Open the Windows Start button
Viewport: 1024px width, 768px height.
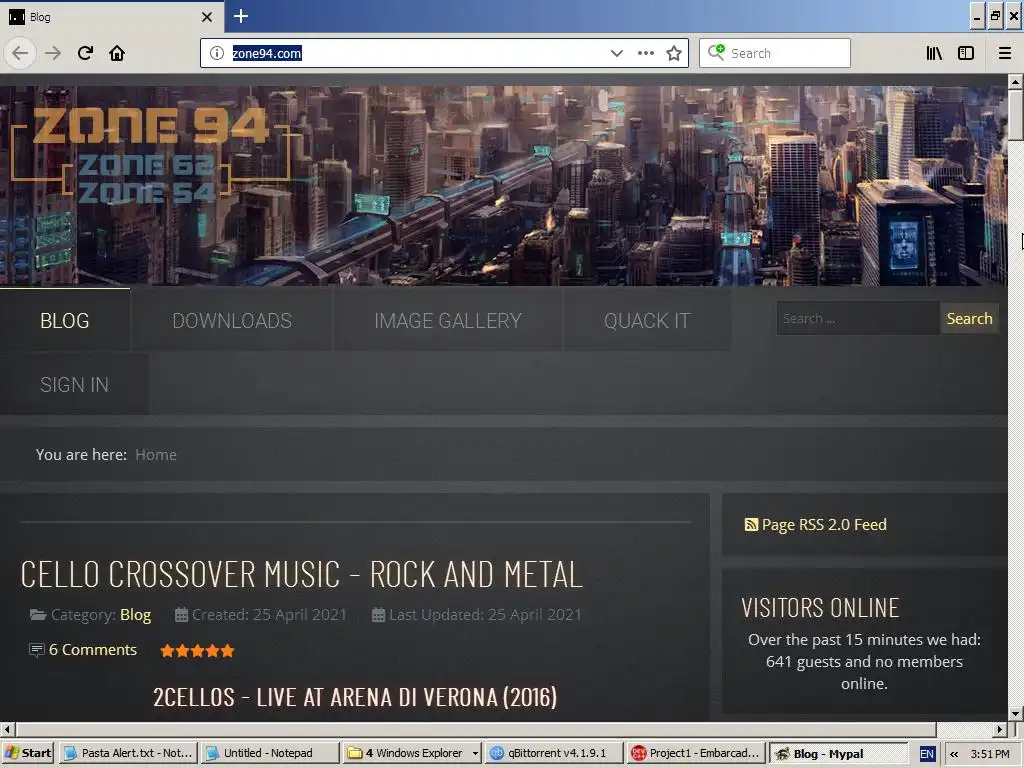pos(28,753)
